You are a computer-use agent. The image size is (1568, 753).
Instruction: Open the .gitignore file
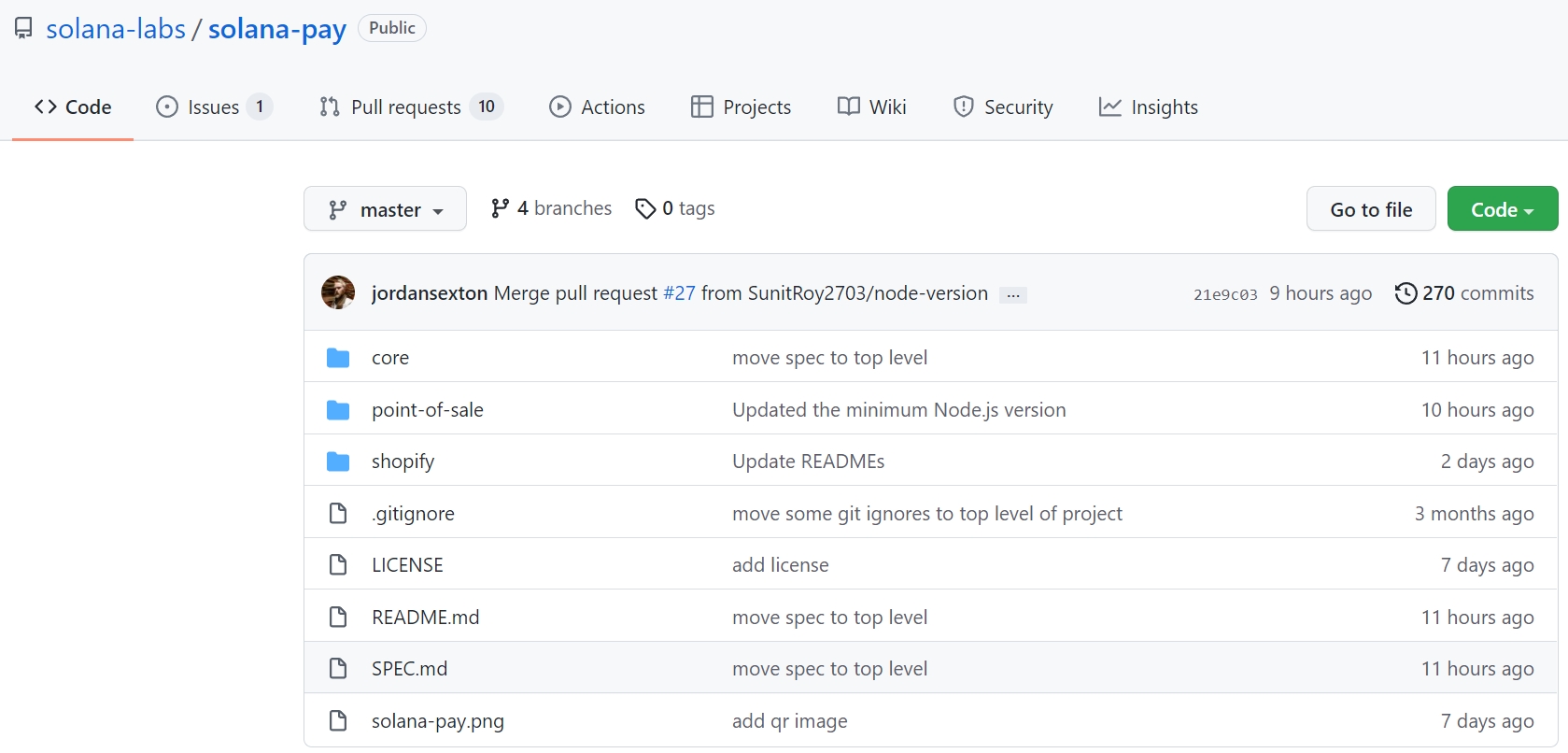pos(413,514)
